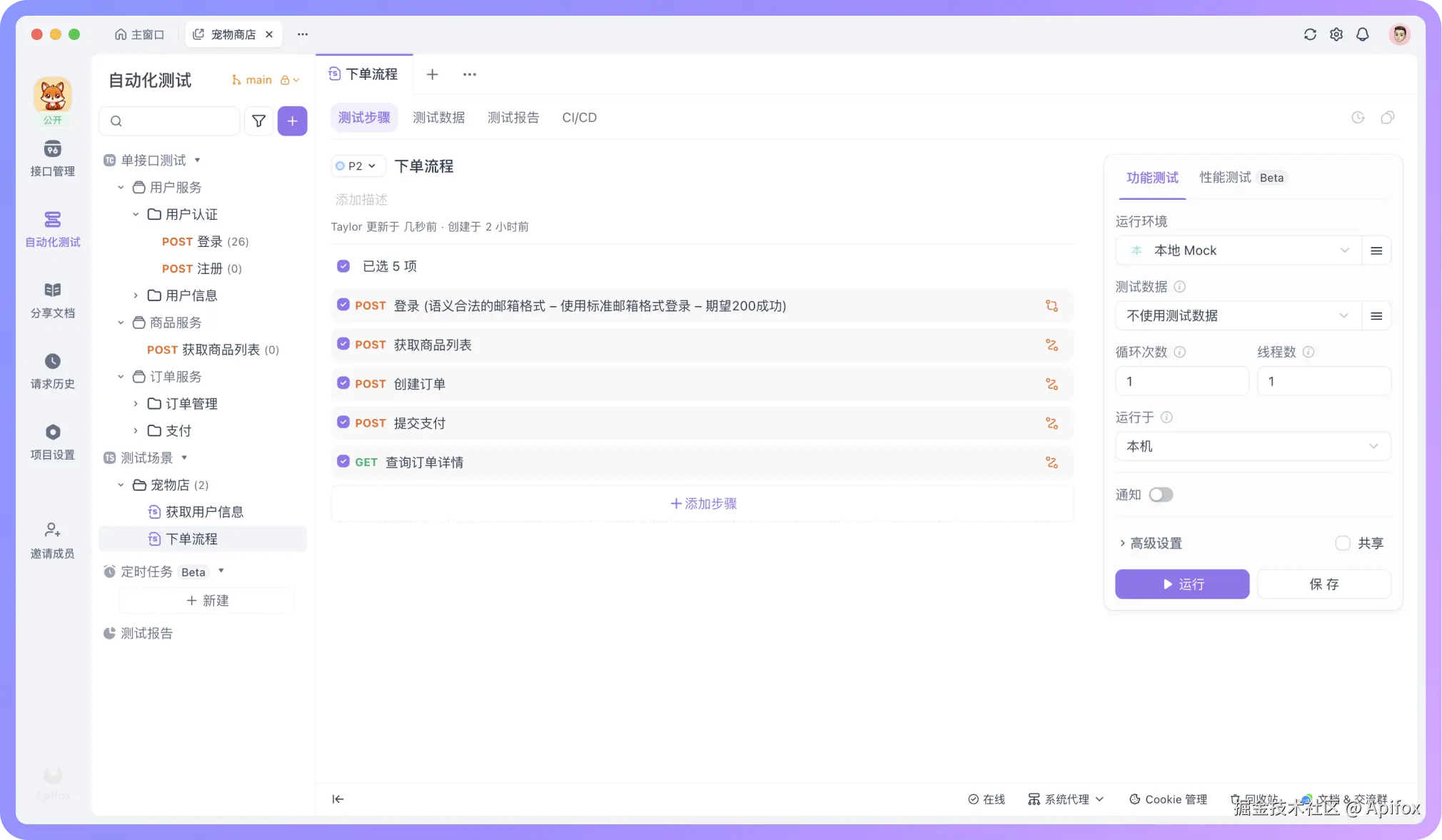Open 接口管理 in the sidebar

(x=52, y=158)
